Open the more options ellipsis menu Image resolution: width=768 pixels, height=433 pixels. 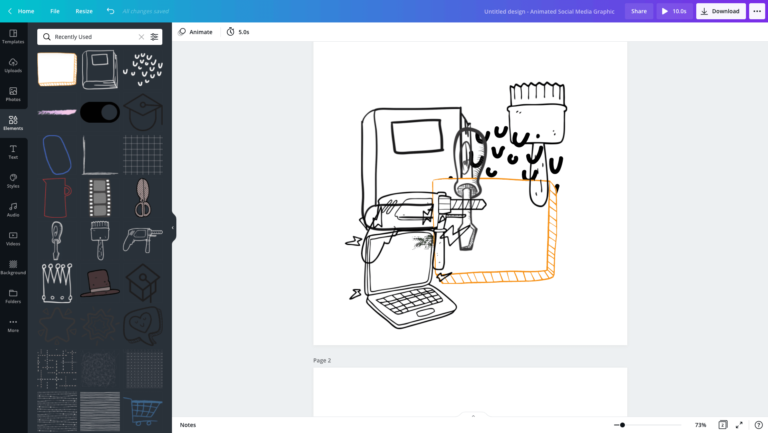click(x=757, y=11)
